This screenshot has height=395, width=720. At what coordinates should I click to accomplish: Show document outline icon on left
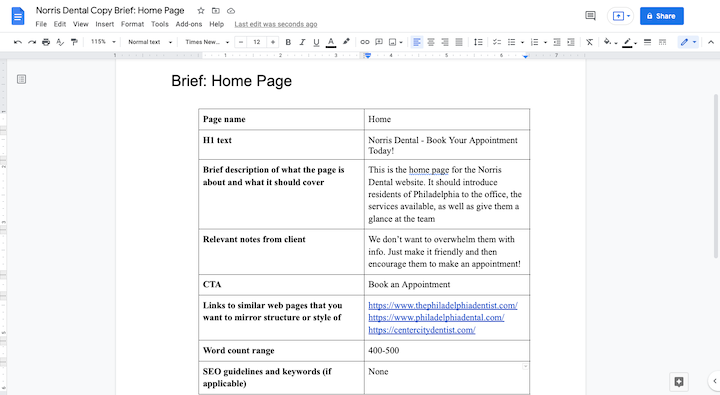[22, 79]
